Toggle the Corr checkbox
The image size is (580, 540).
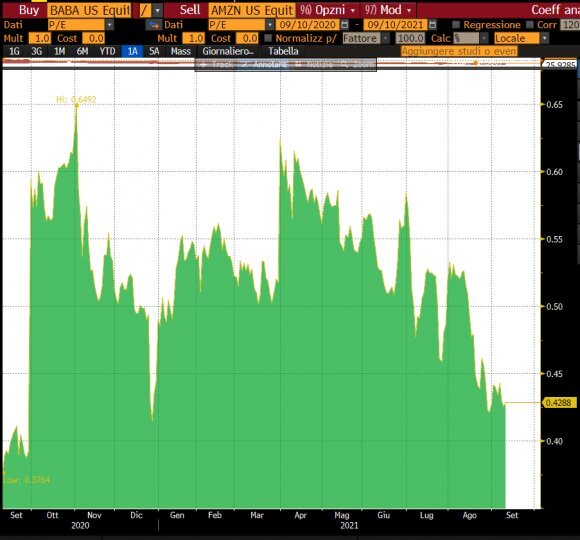[x=530, y=25]
